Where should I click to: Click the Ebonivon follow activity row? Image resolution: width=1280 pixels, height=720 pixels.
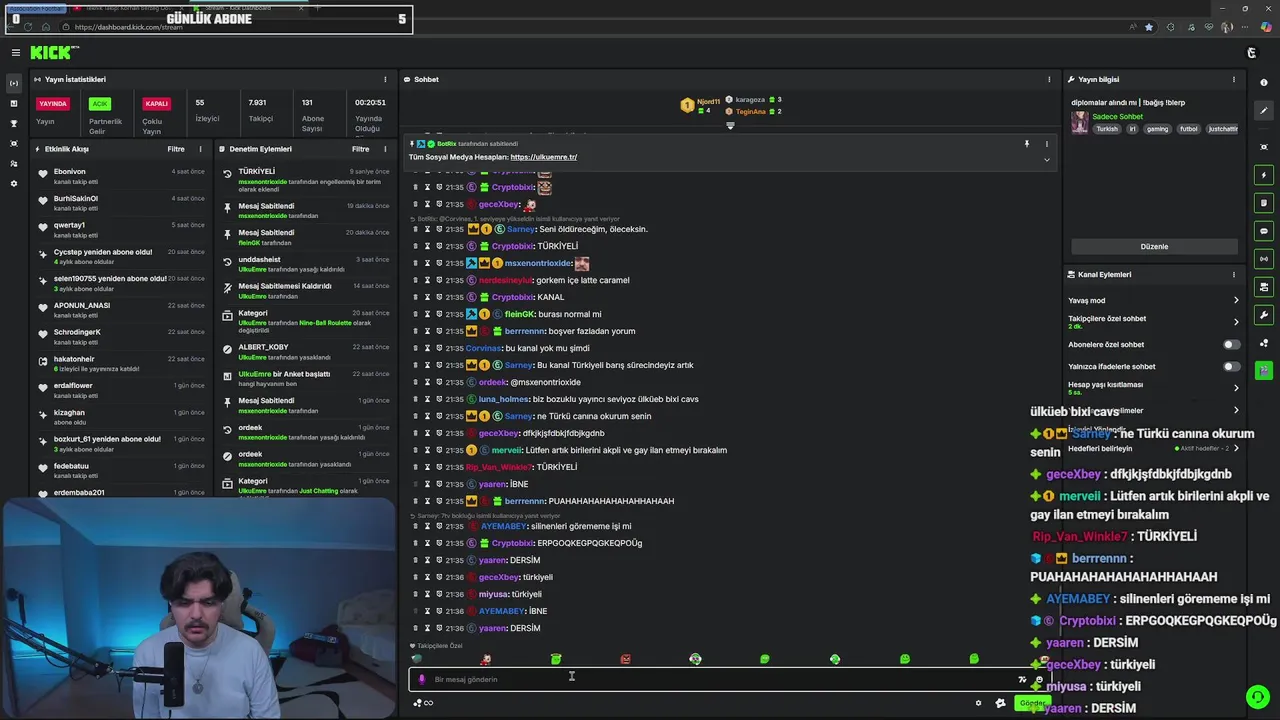(120, 175)
